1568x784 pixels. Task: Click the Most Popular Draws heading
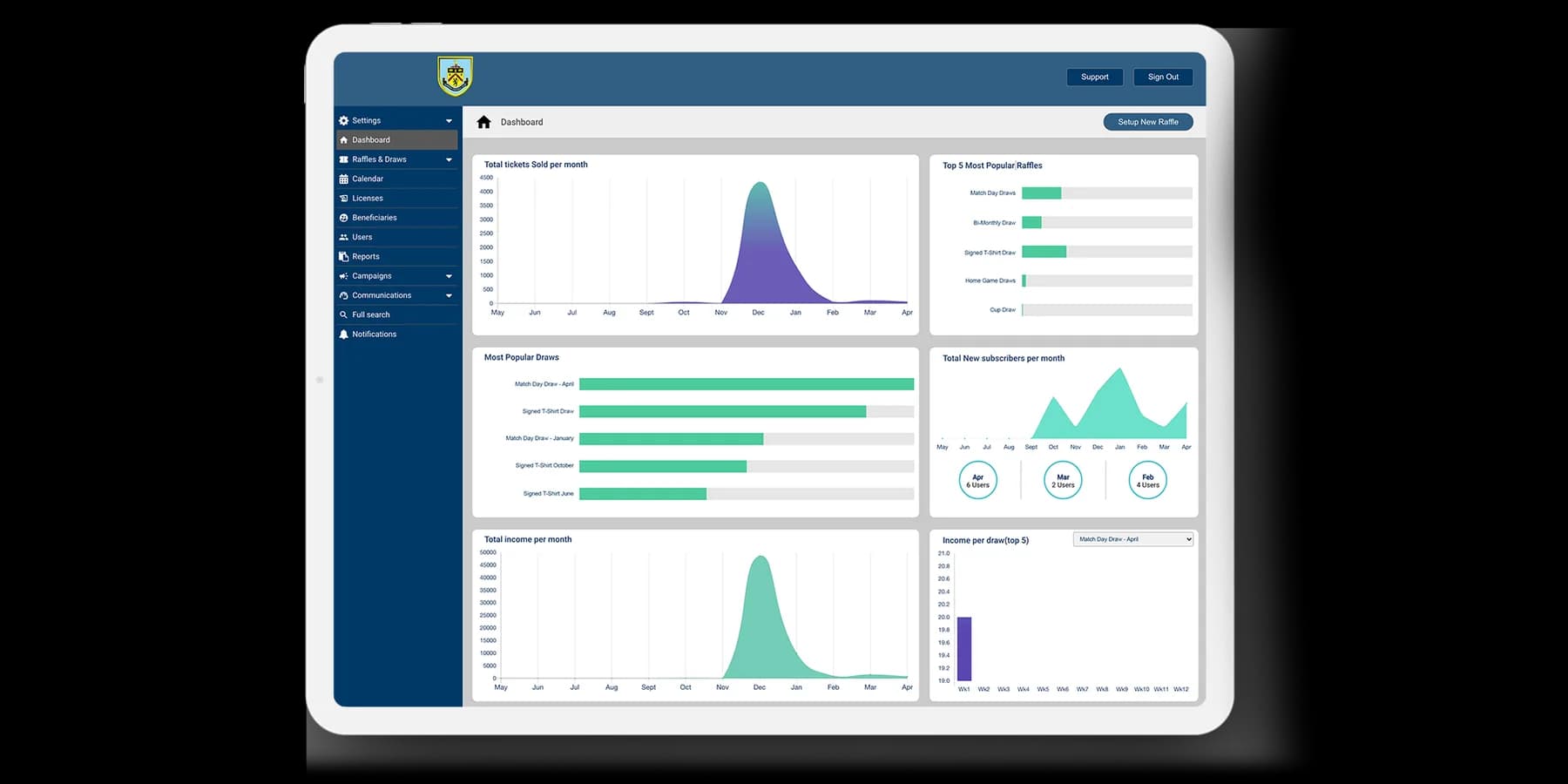pos(522,357)
